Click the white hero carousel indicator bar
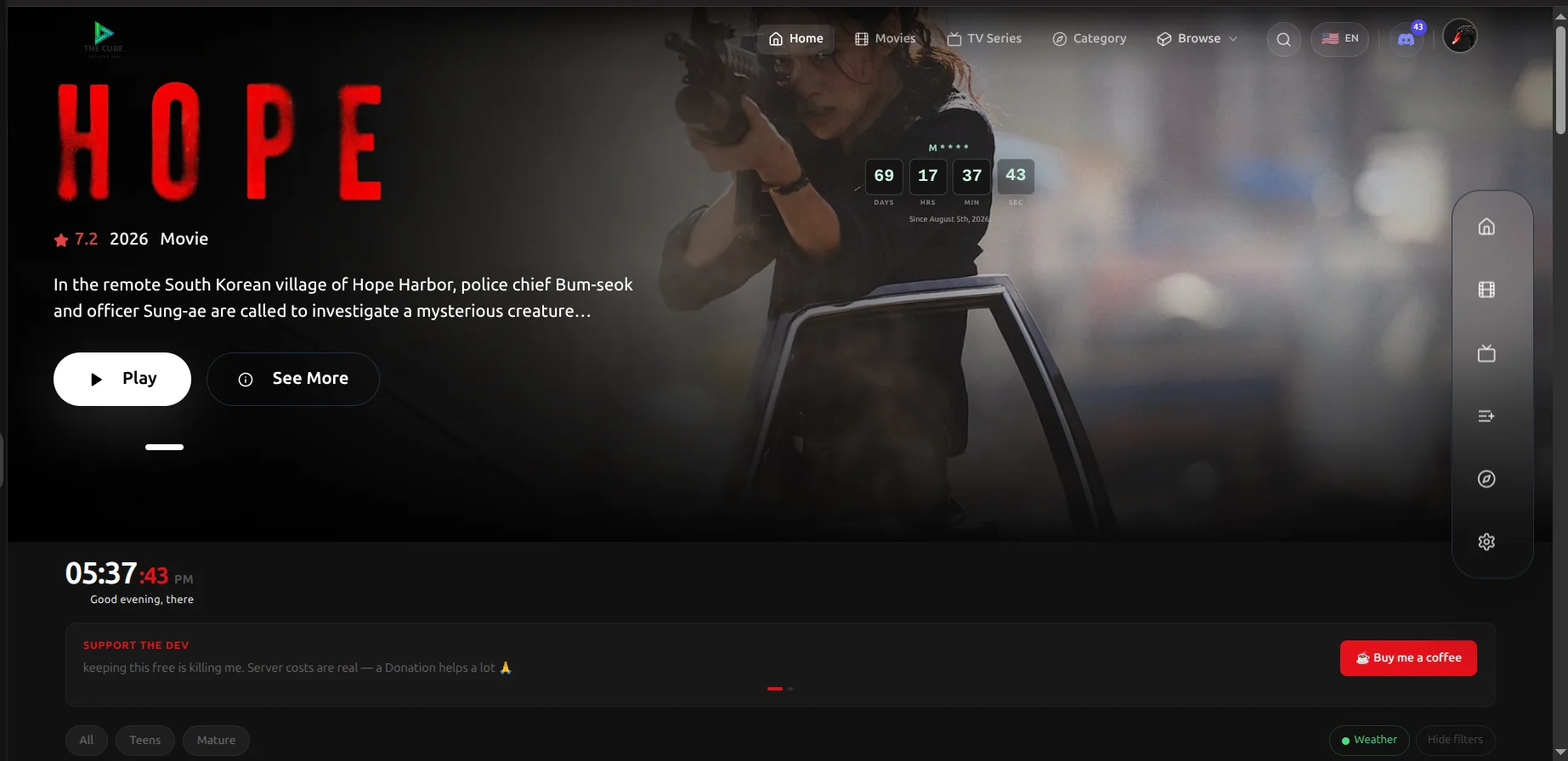This screenshot has width=1568, height=761. tap(164, 447)
